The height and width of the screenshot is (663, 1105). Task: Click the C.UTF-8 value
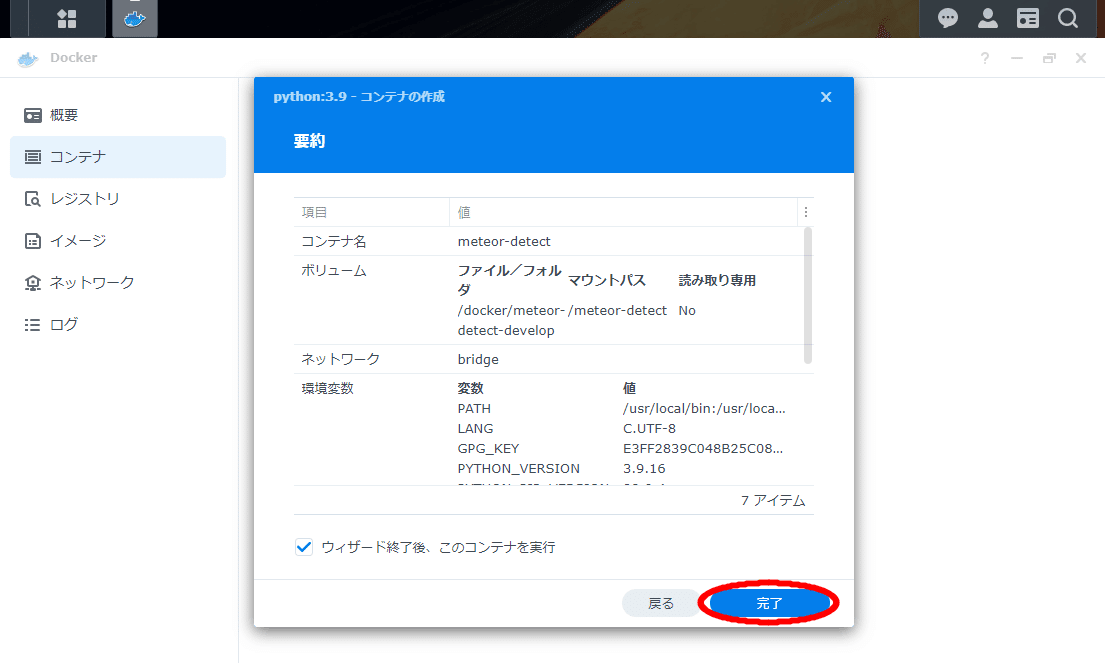click(x=649, y=428)
